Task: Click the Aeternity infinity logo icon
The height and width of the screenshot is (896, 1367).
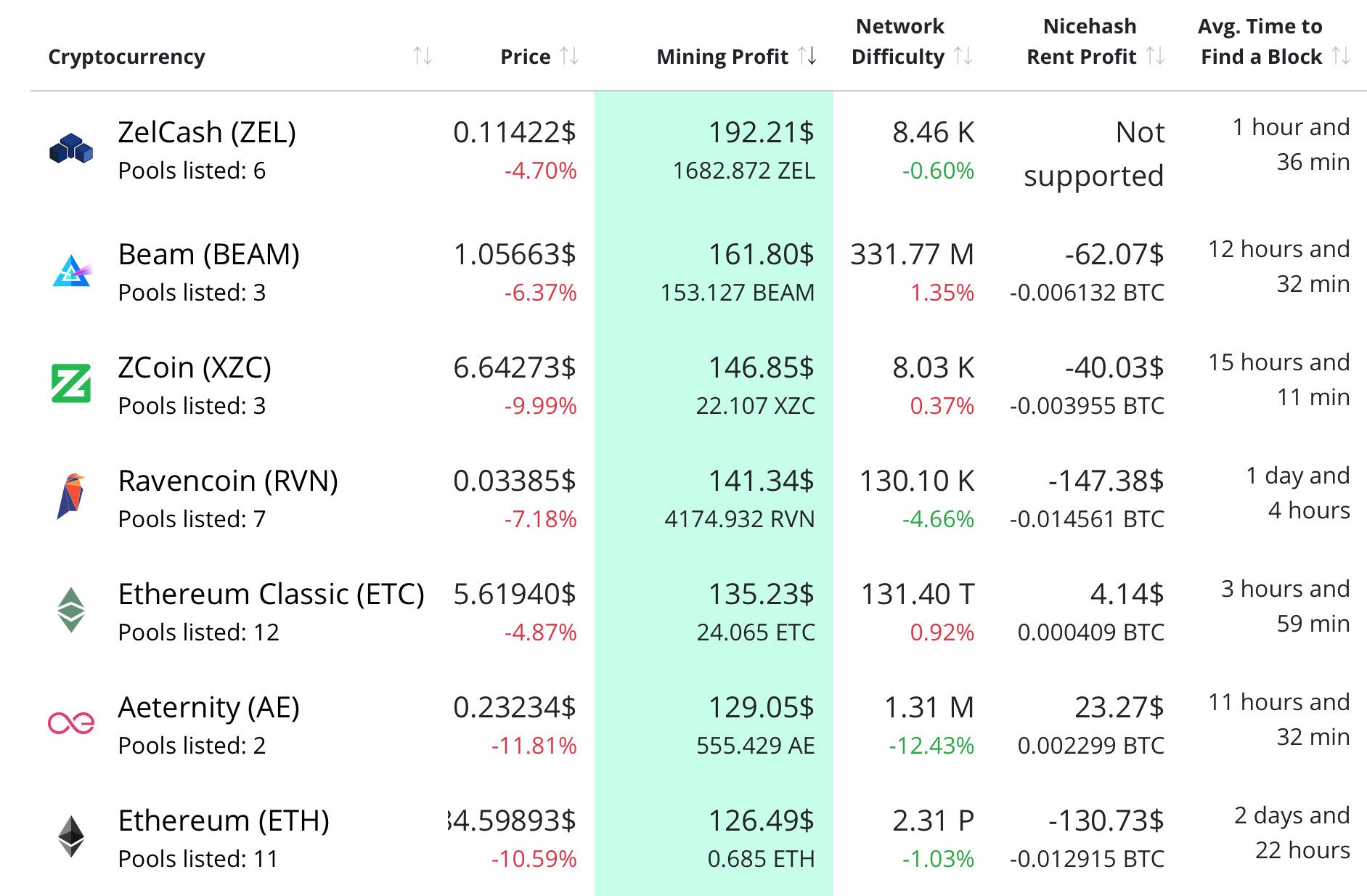Action: point(71,723)
